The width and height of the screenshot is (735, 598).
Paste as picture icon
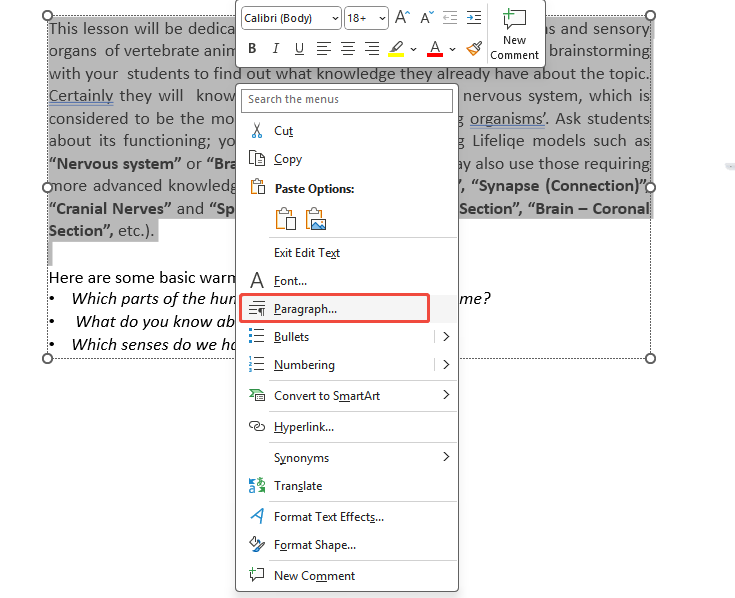(316, 219)
